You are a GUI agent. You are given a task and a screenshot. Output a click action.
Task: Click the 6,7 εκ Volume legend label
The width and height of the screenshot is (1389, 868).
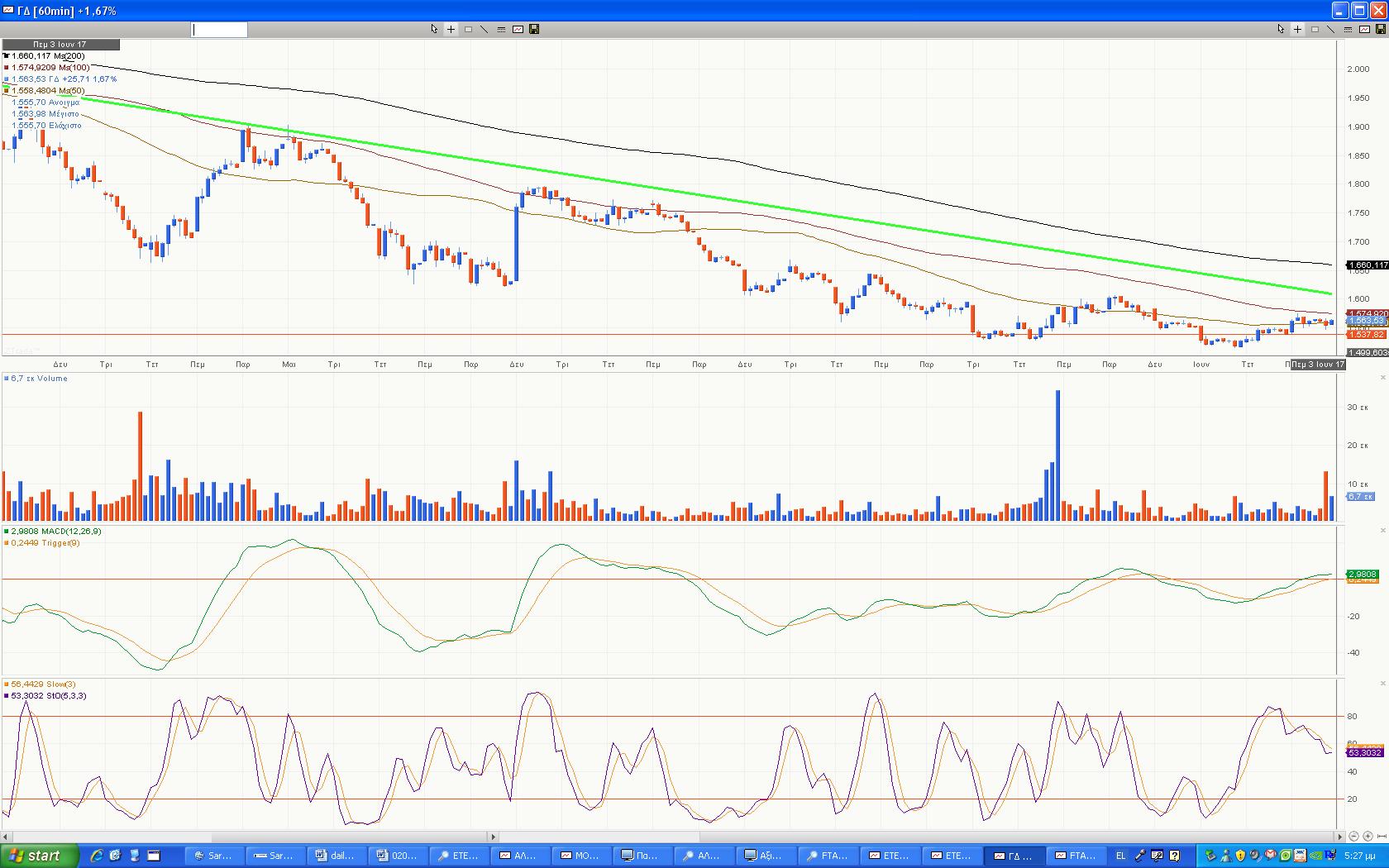click(36, 379)
